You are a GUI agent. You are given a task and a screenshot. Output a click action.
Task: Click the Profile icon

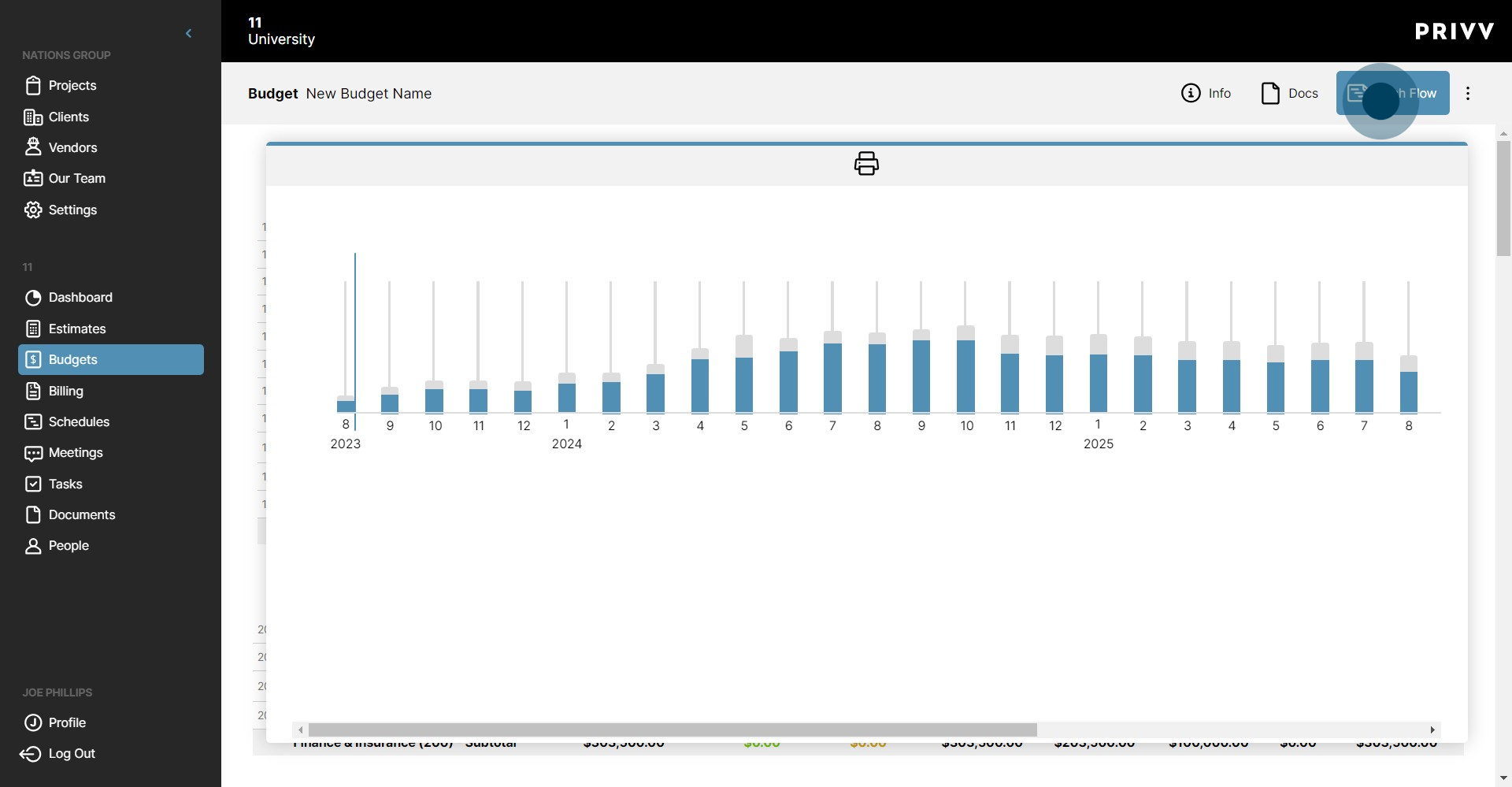click(x=33, y=722)
